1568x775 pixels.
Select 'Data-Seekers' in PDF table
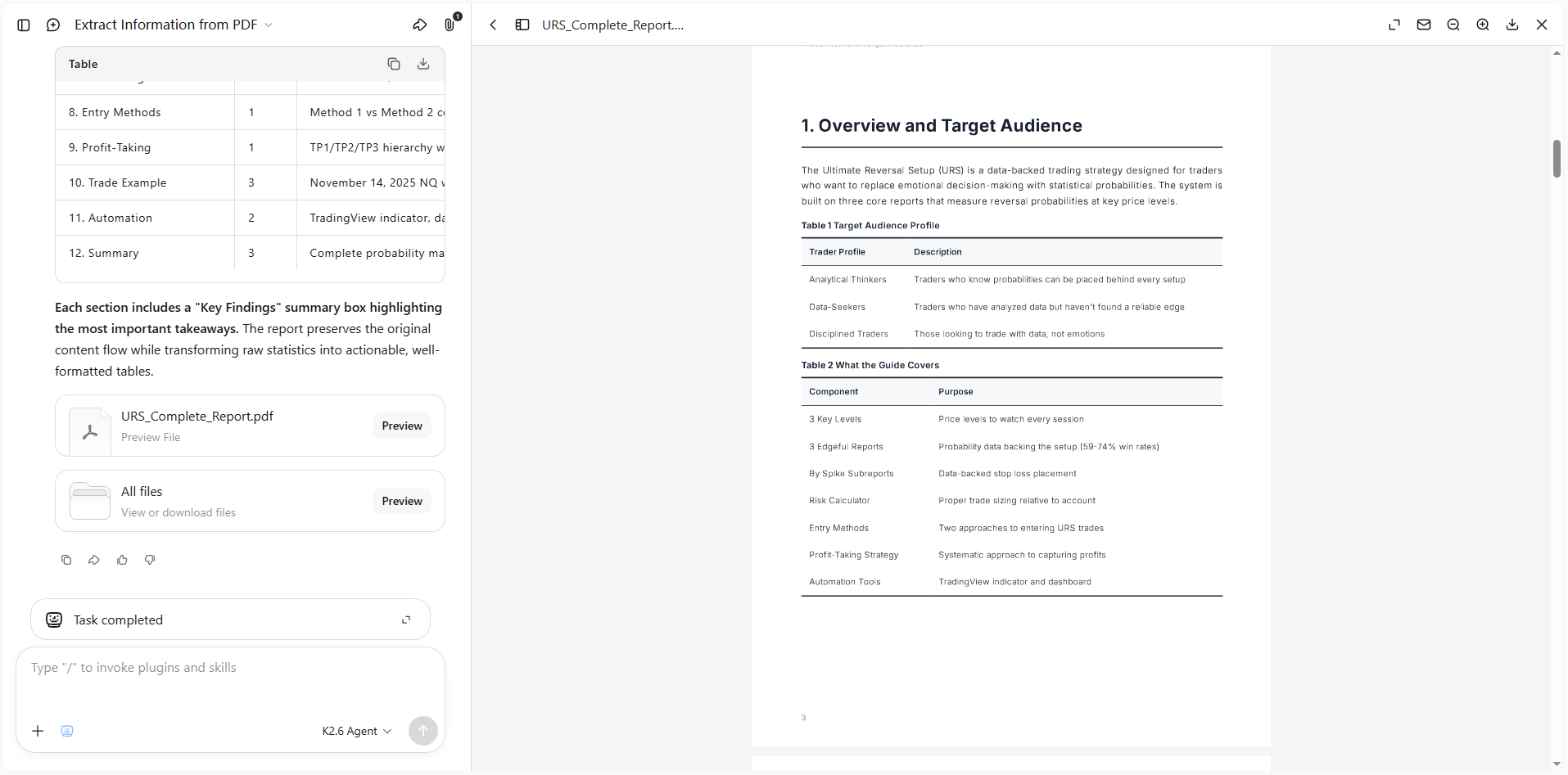tap(837, 307)
